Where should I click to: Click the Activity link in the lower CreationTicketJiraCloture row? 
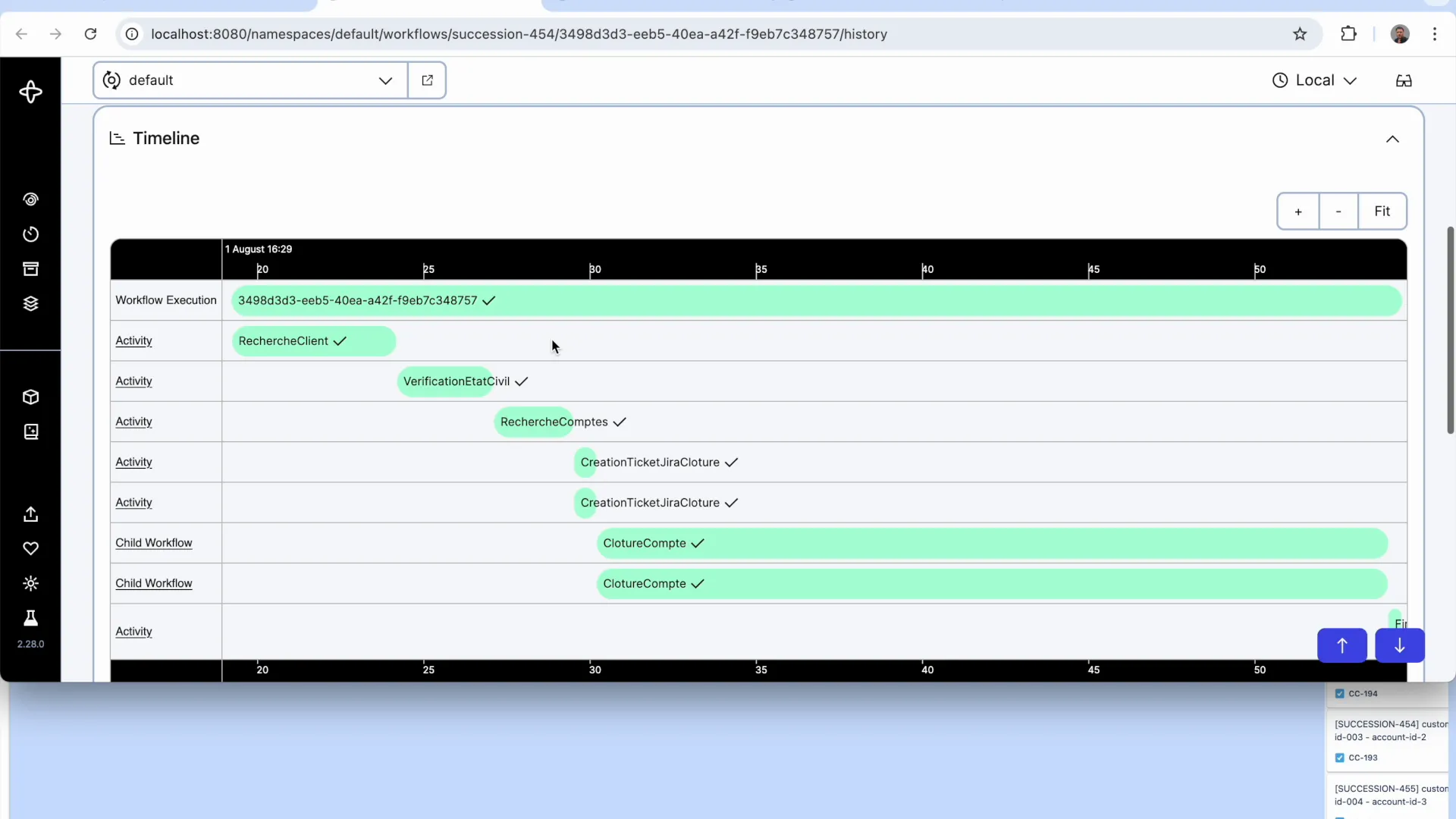coord(133,502)
